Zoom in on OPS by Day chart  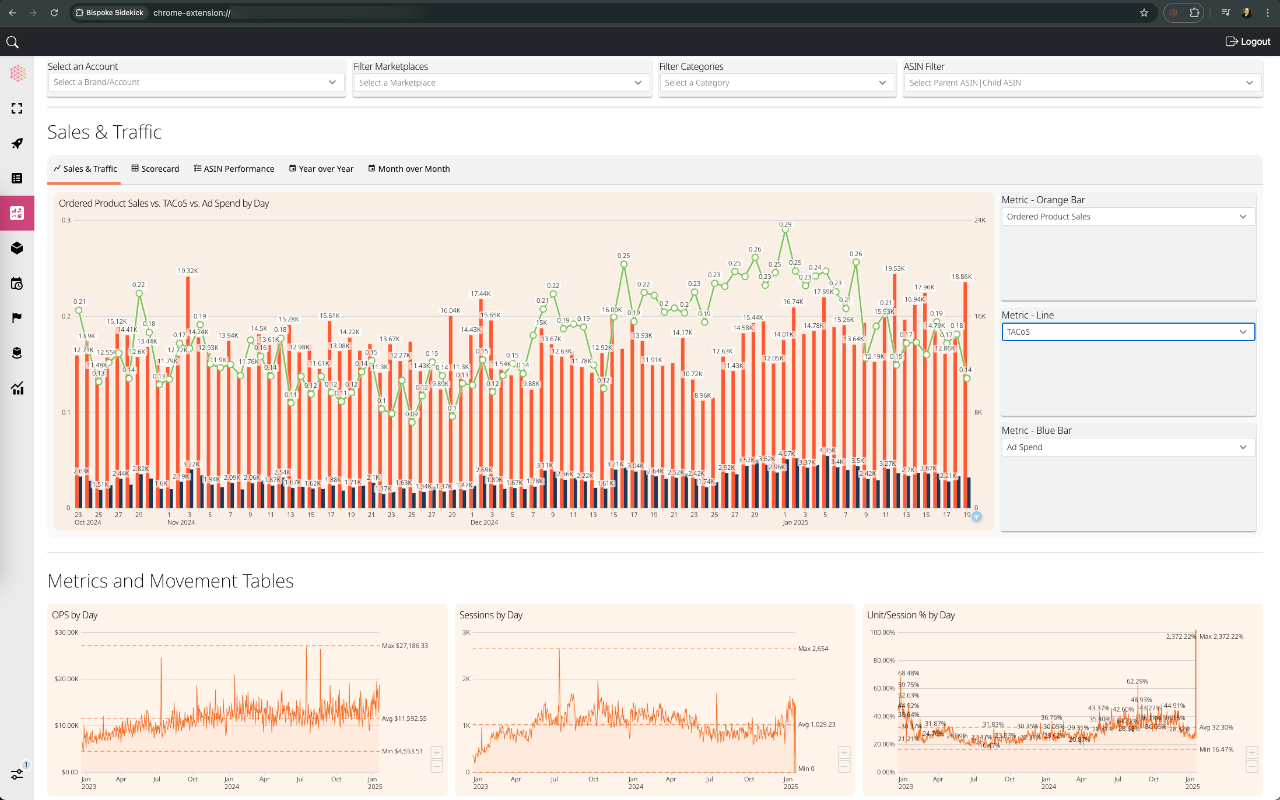click(x=437, y=752)
